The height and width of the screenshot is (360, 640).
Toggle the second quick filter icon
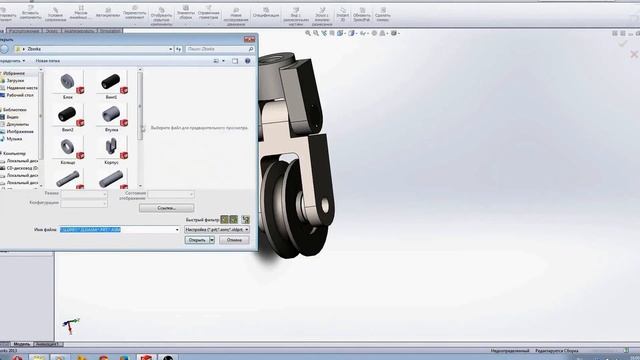[233, 220]
